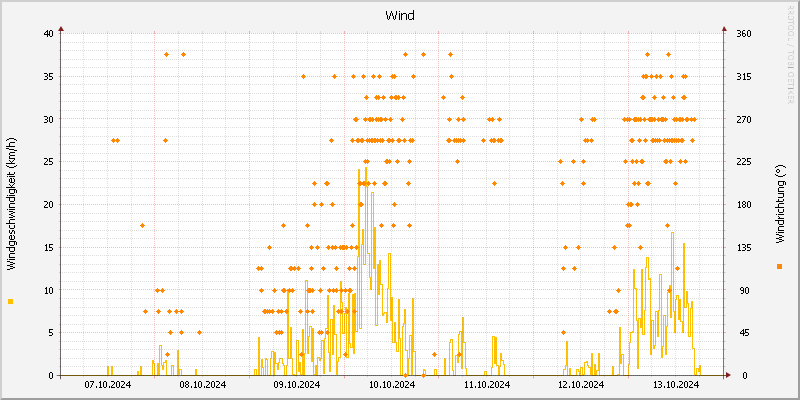Screen dimensions: 800x400
Task: Click the date label 12.10.2024
Action: pyautogui.click(x=581, y=385)
